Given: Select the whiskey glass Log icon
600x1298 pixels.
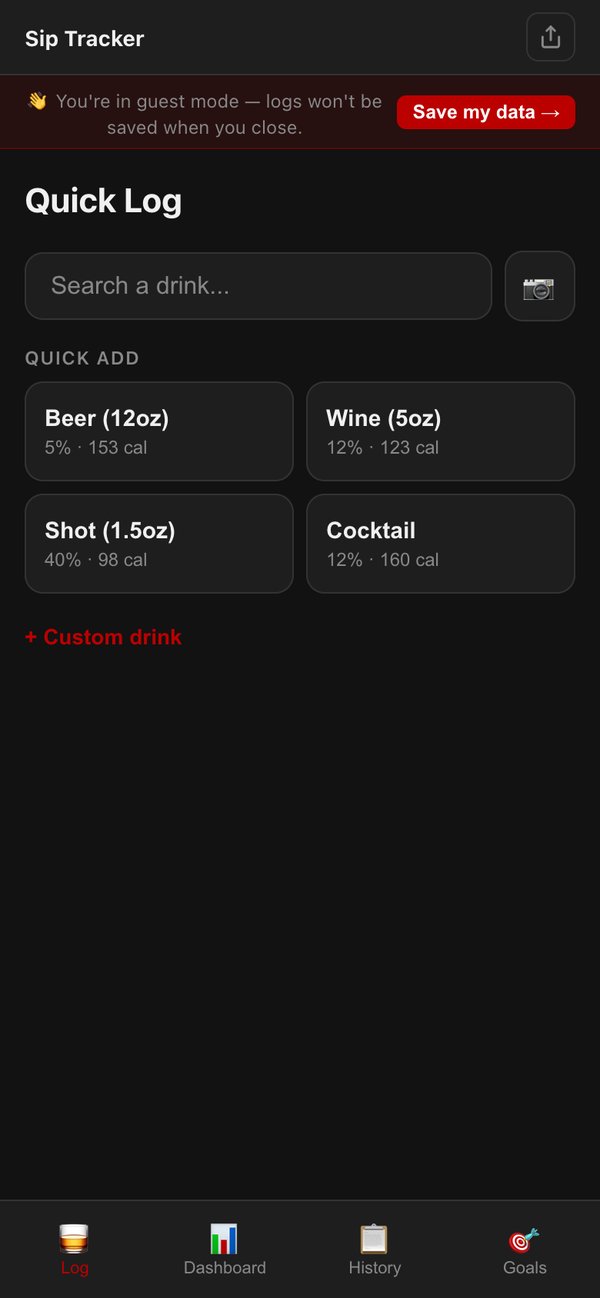Looking at the screenshot, I should [x=74, y=1238].
